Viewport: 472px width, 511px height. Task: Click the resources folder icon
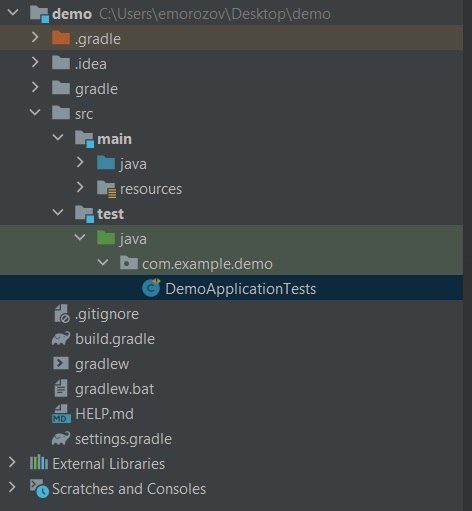point(106,189)
